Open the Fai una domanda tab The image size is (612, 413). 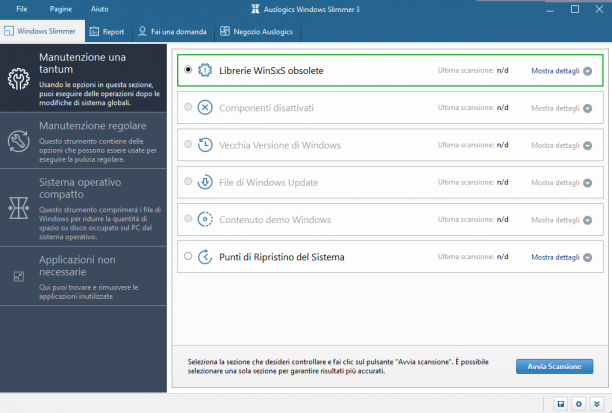(x=174, y=32)
